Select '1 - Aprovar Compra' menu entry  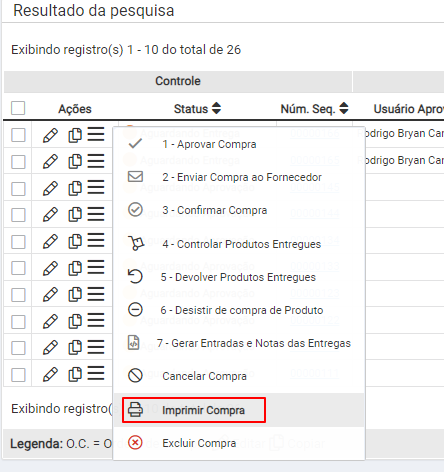coord(209,144)
